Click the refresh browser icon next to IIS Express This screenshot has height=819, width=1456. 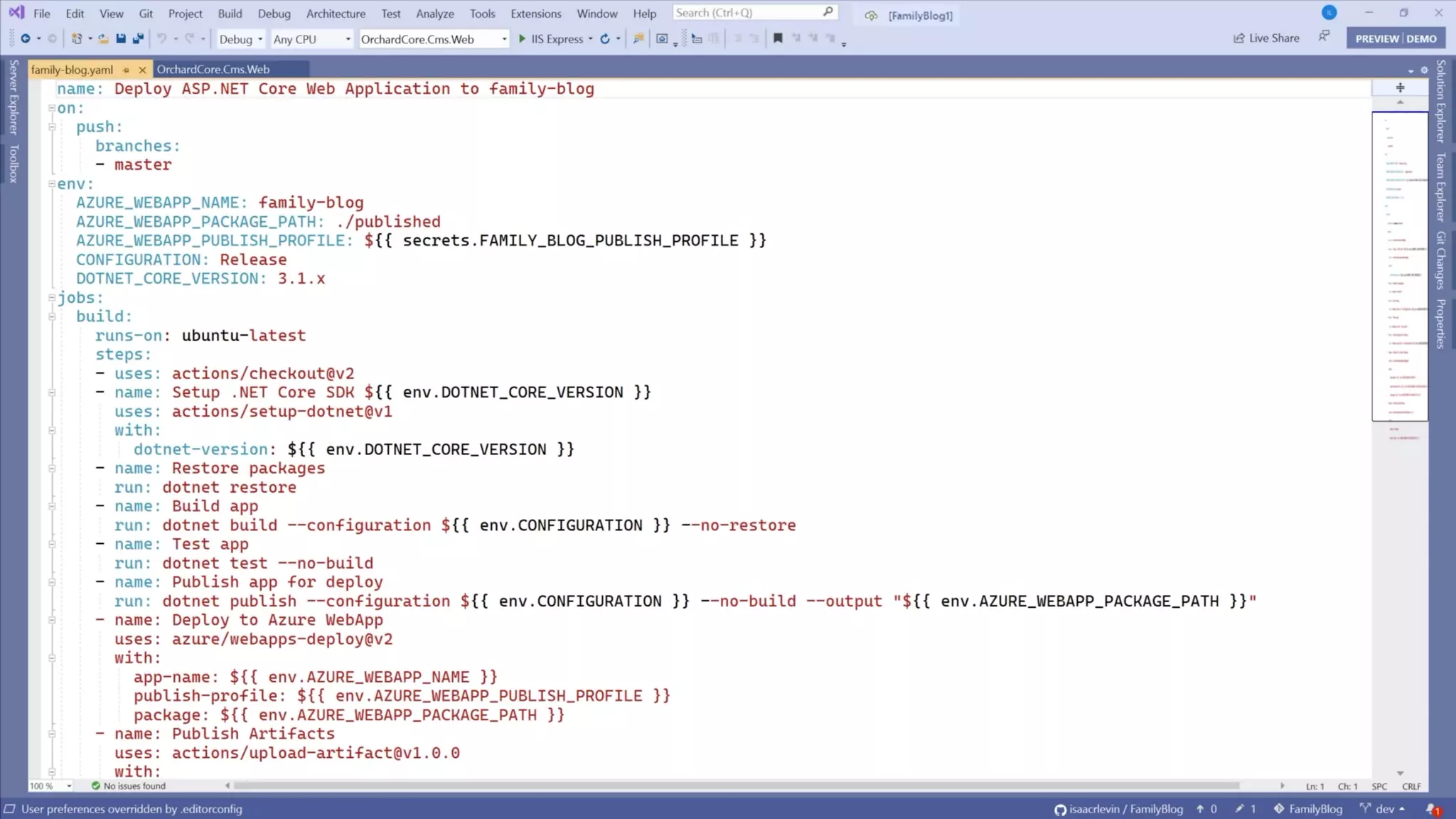(605, 38)
